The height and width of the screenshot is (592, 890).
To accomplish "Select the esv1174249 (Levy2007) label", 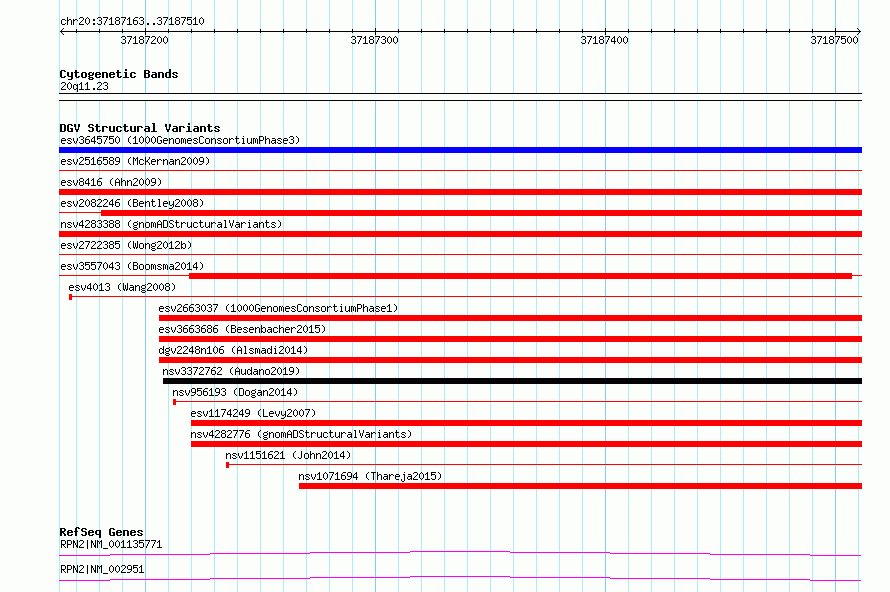I will point(253,413).
